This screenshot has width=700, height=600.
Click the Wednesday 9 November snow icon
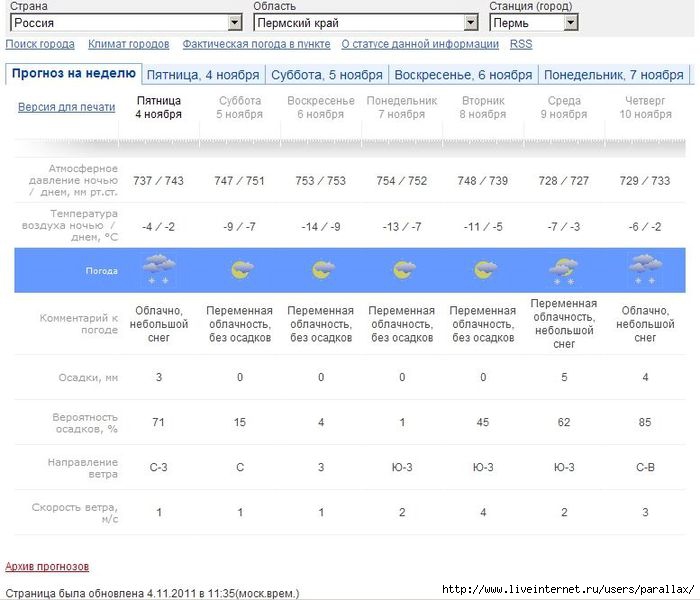click(563, 271)
